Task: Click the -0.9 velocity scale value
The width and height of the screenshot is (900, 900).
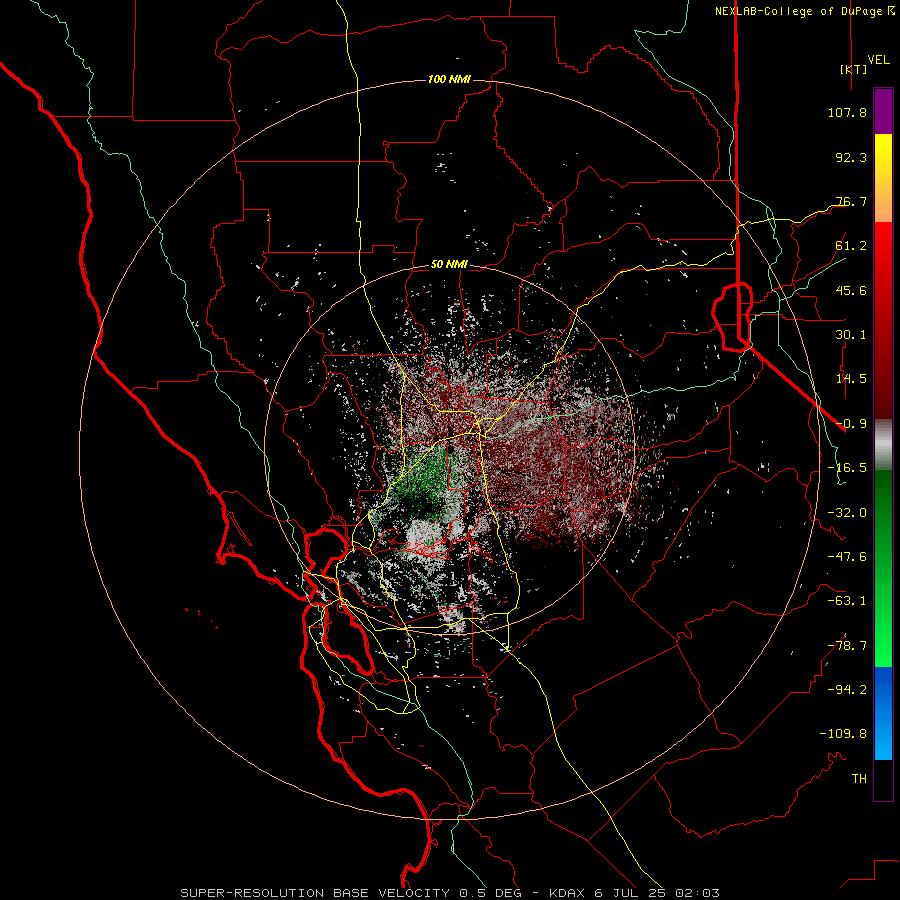Action: pyautogui.click(x=851, y=424)
